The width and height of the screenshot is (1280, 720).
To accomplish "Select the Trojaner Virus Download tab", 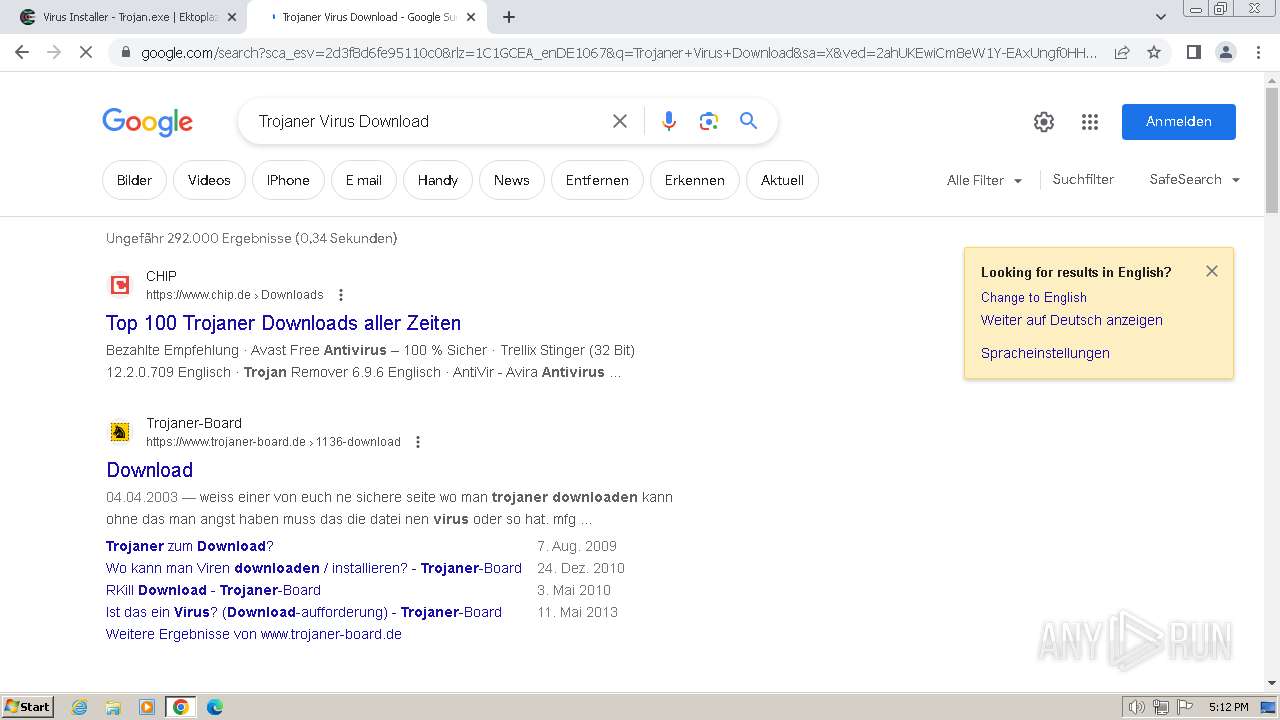I will pos(365,17).
